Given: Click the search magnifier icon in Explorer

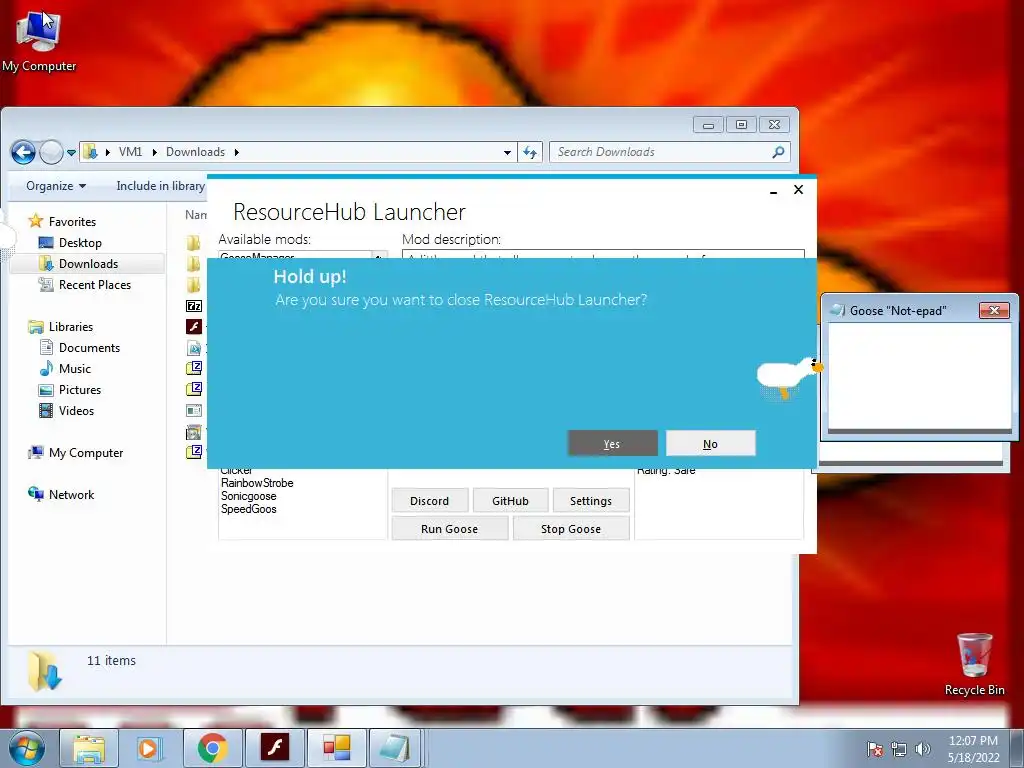Looking at the screenshot, I should [778, 152].
